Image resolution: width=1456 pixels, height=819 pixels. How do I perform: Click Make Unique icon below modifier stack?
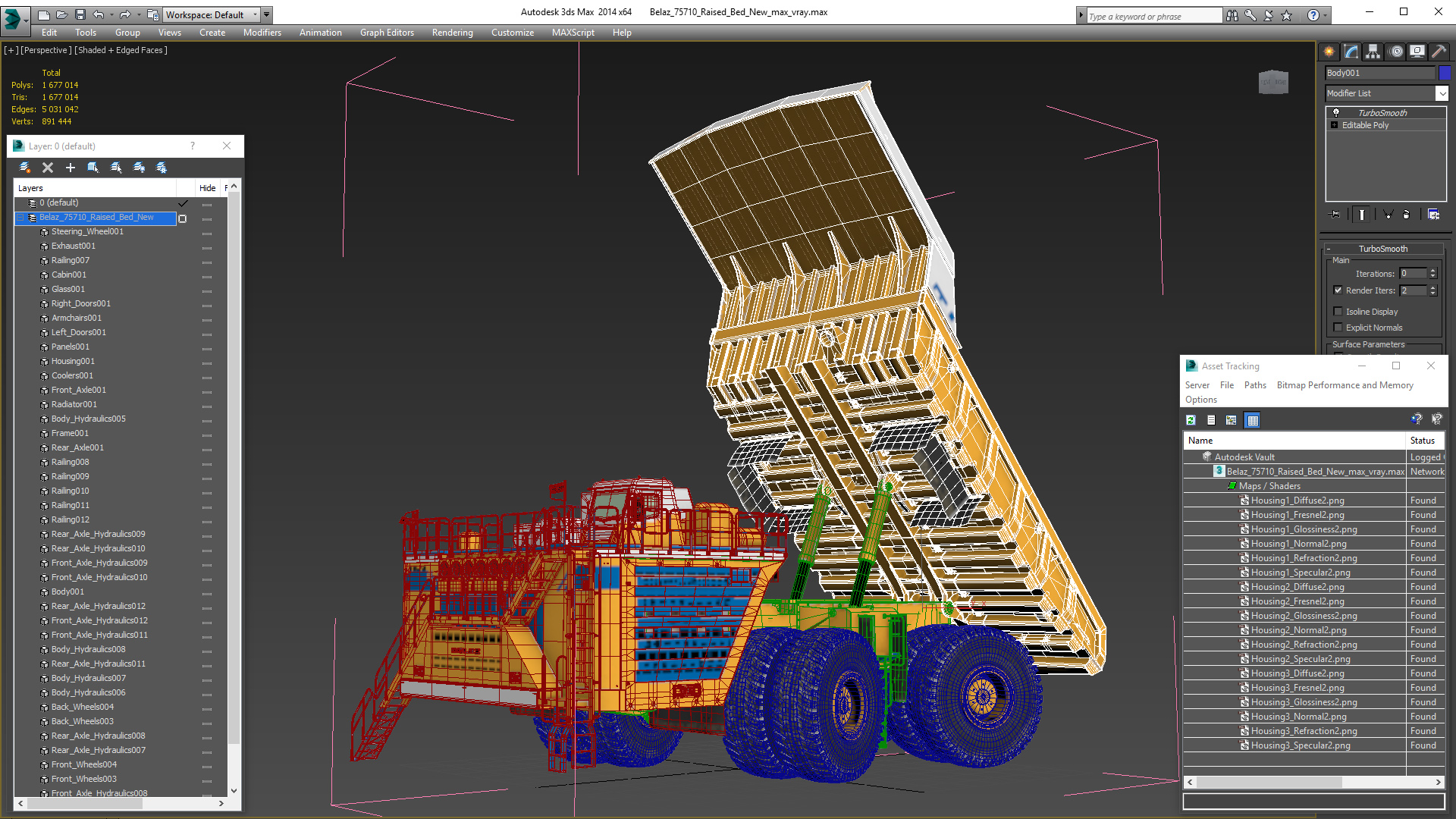[1388, 215]
